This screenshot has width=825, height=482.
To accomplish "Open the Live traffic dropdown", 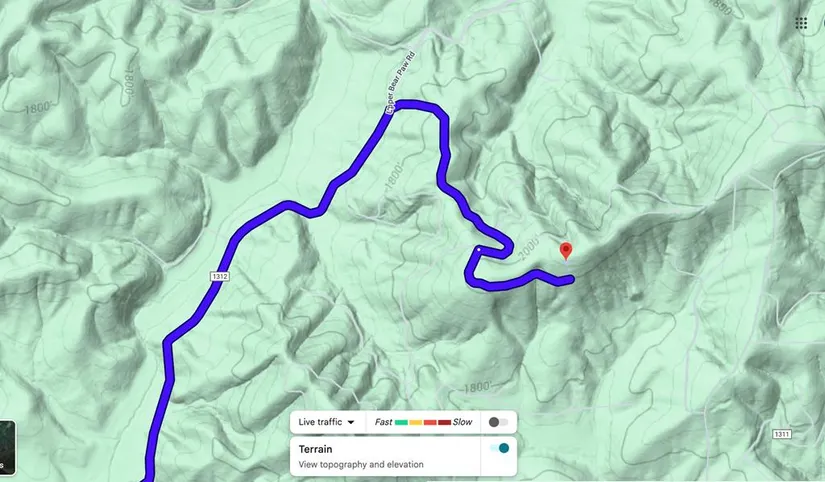I will click(326, 422).
